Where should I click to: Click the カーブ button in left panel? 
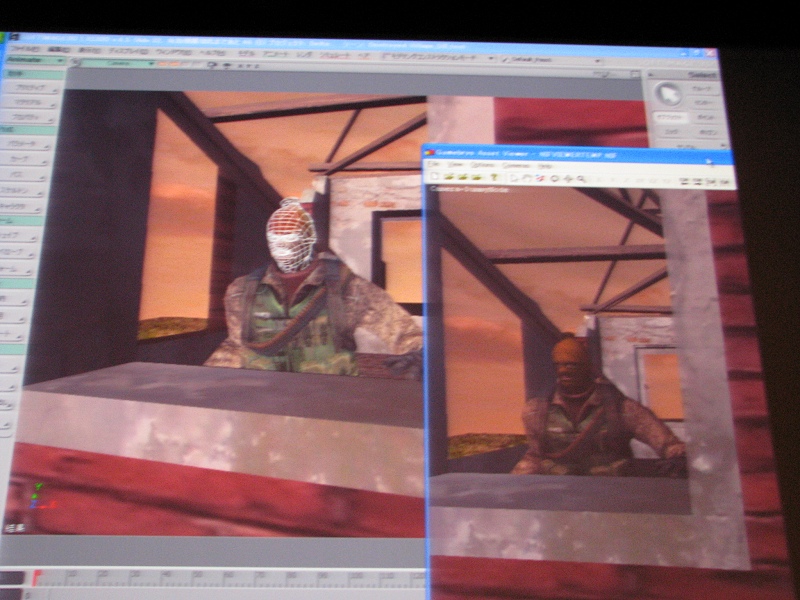tap(24, 160)
